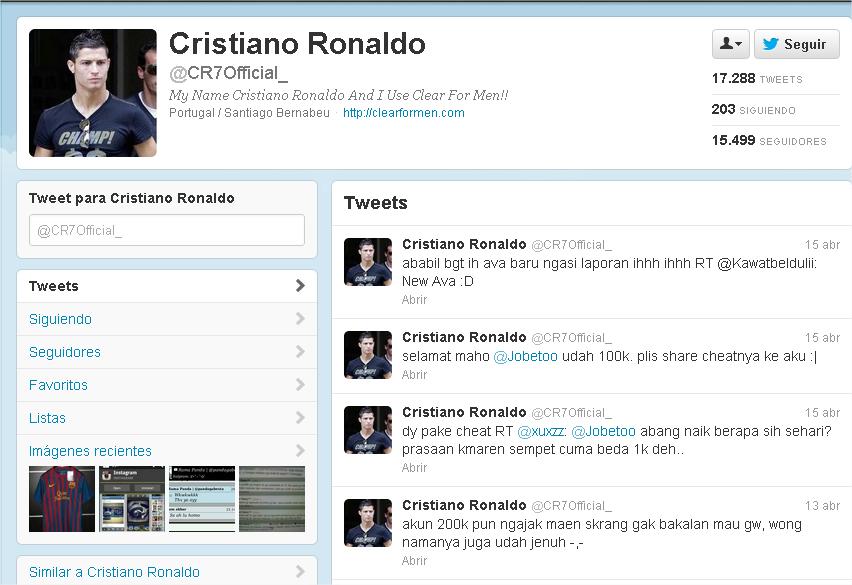Click author name on the 'ababil bgt' tweet
Image resolution: width=852 pixels, height=585 pixels.
[464, 244]
